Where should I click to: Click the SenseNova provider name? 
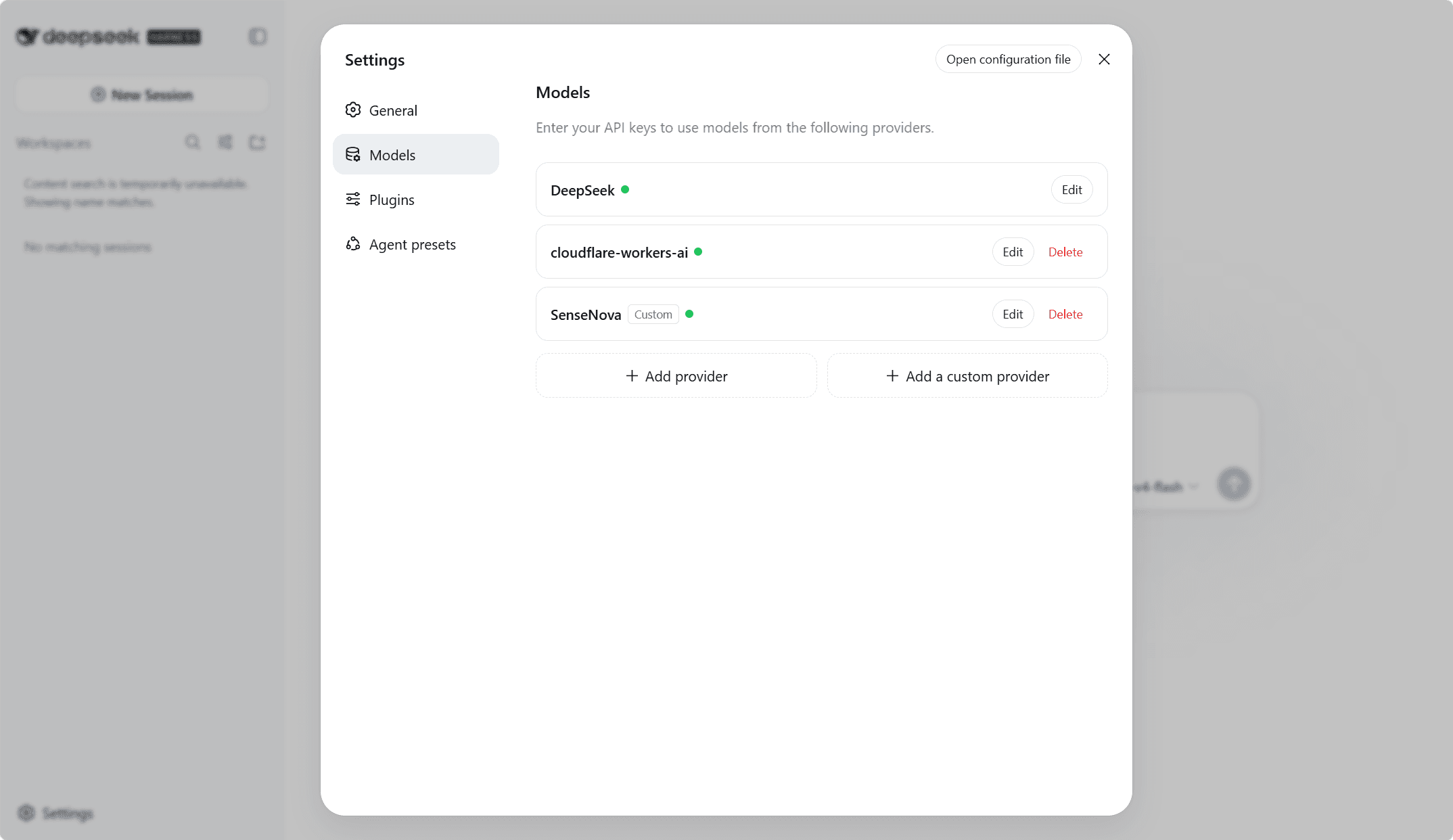click(586, 315)
